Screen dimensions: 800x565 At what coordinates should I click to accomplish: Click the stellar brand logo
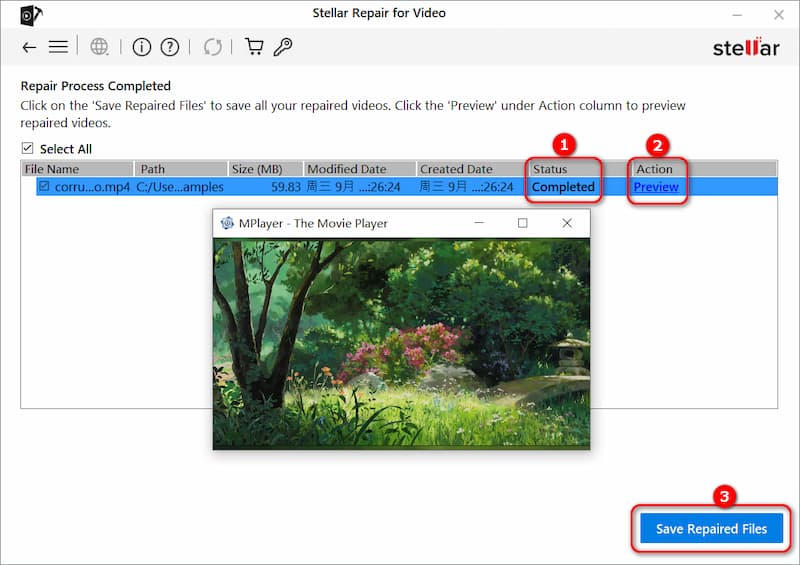point(746,47)
